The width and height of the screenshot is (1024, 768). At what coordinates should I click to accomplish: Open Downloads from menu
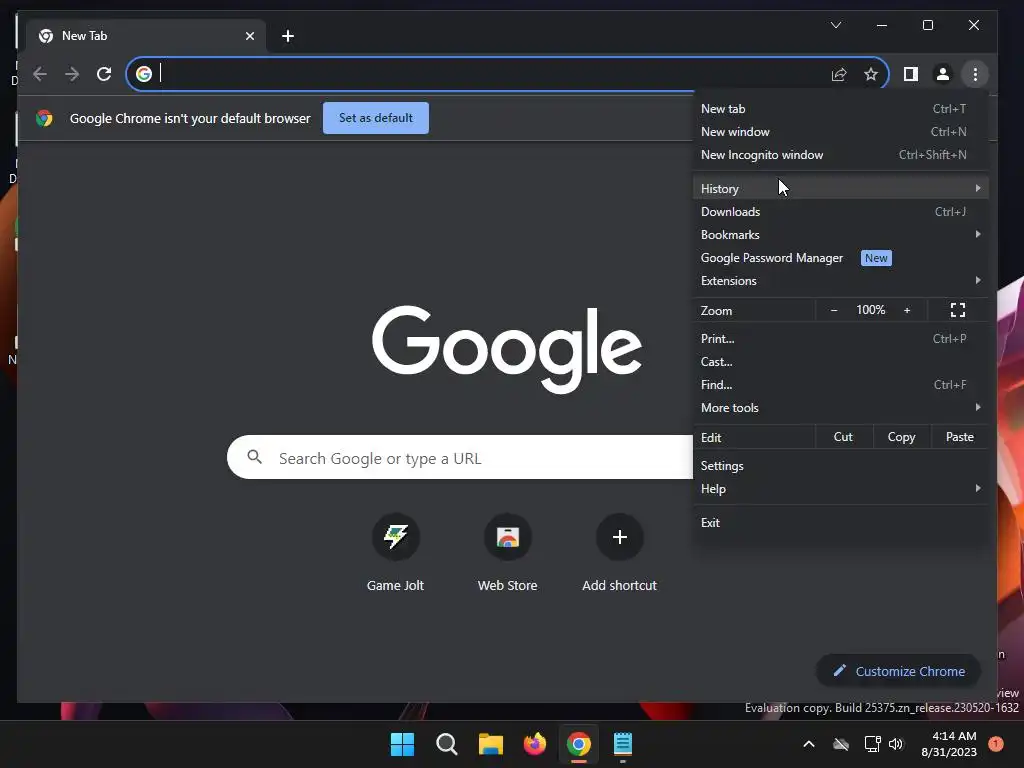pyautogui.click(x=841, y=212)
